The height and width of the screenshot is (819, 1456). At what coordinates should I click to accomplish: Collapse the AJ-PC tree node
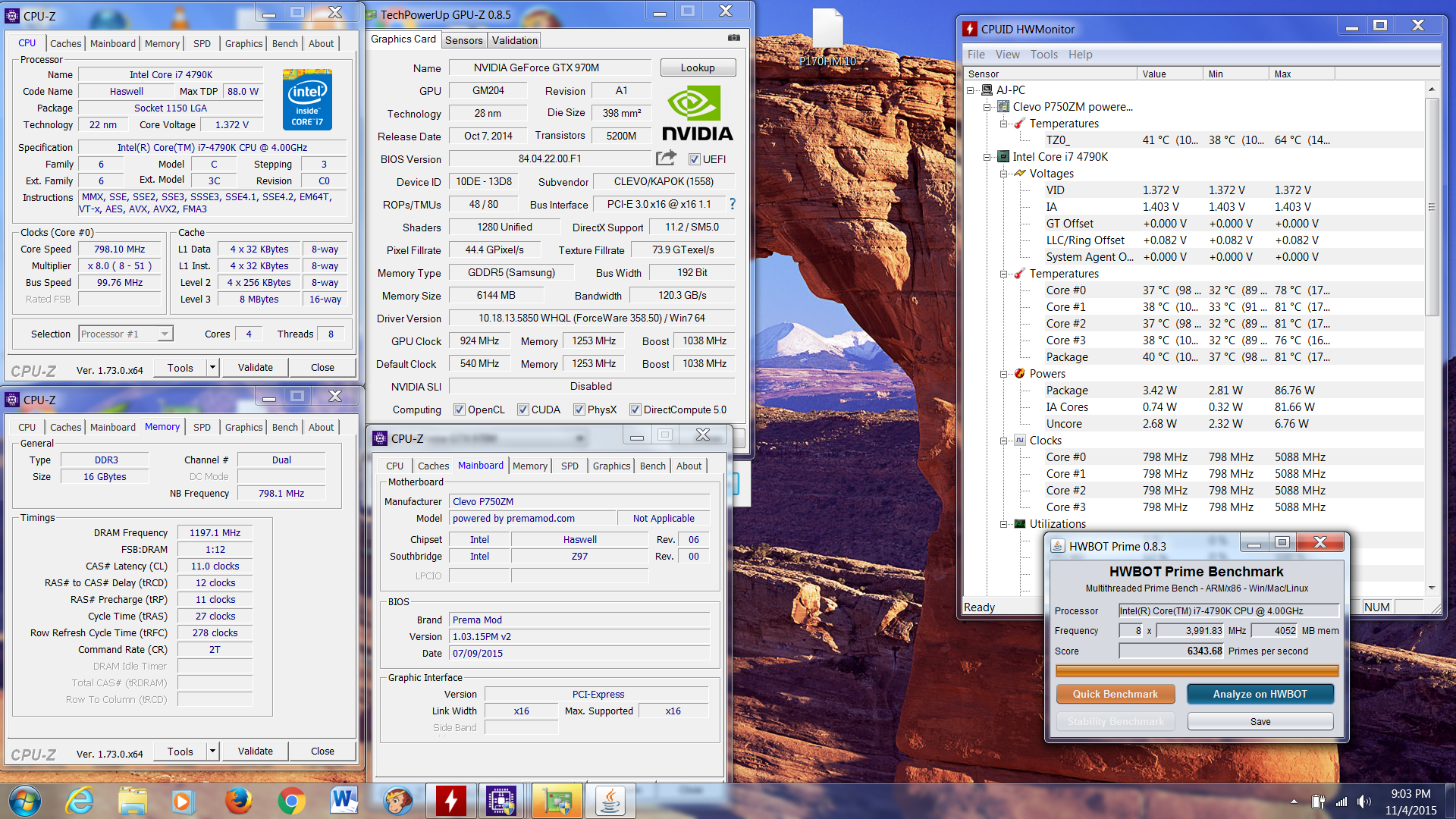(x=970, y=90)
